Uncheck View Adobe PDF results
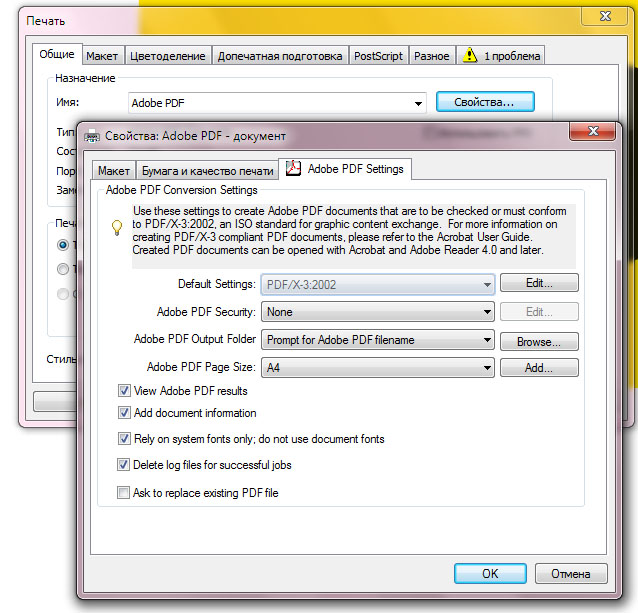 coord(124,390)
